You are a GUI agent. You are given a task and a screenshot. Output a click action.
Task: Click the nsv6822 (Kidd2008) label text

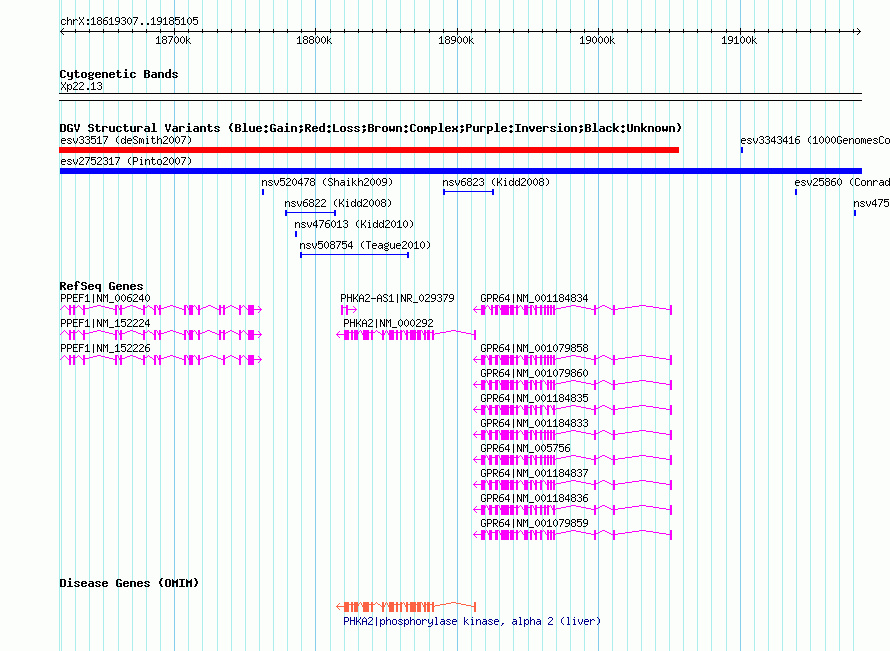coord(338,203)
